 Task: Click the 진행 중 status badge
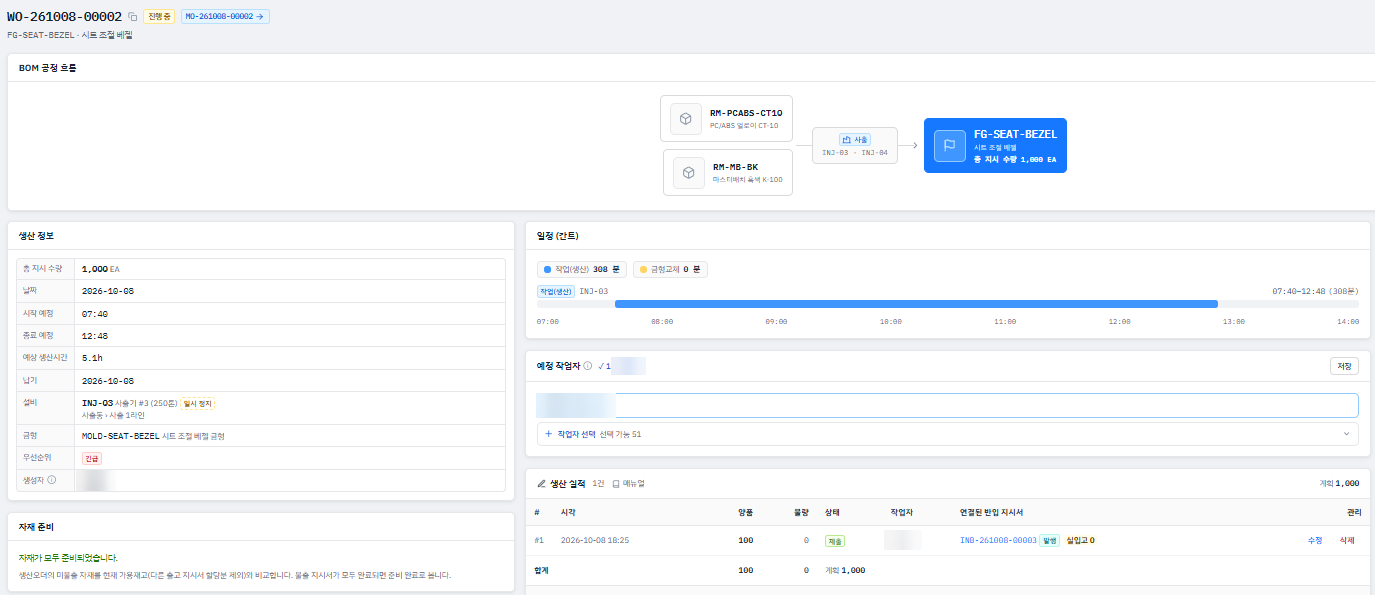pos(159,17)
